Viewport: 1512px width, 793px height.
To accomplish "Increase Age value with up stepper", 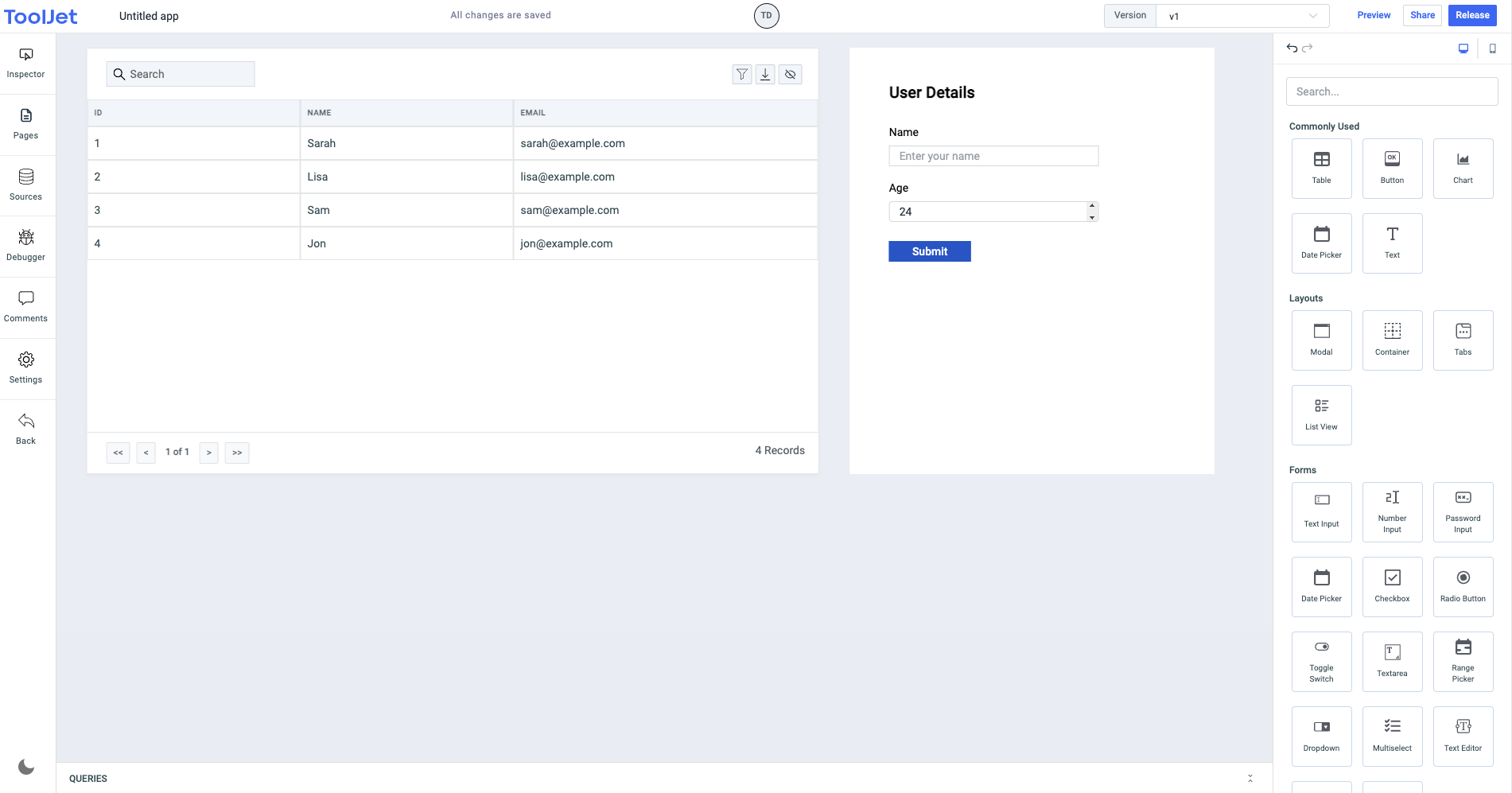I will click(x=1092, y=206).
